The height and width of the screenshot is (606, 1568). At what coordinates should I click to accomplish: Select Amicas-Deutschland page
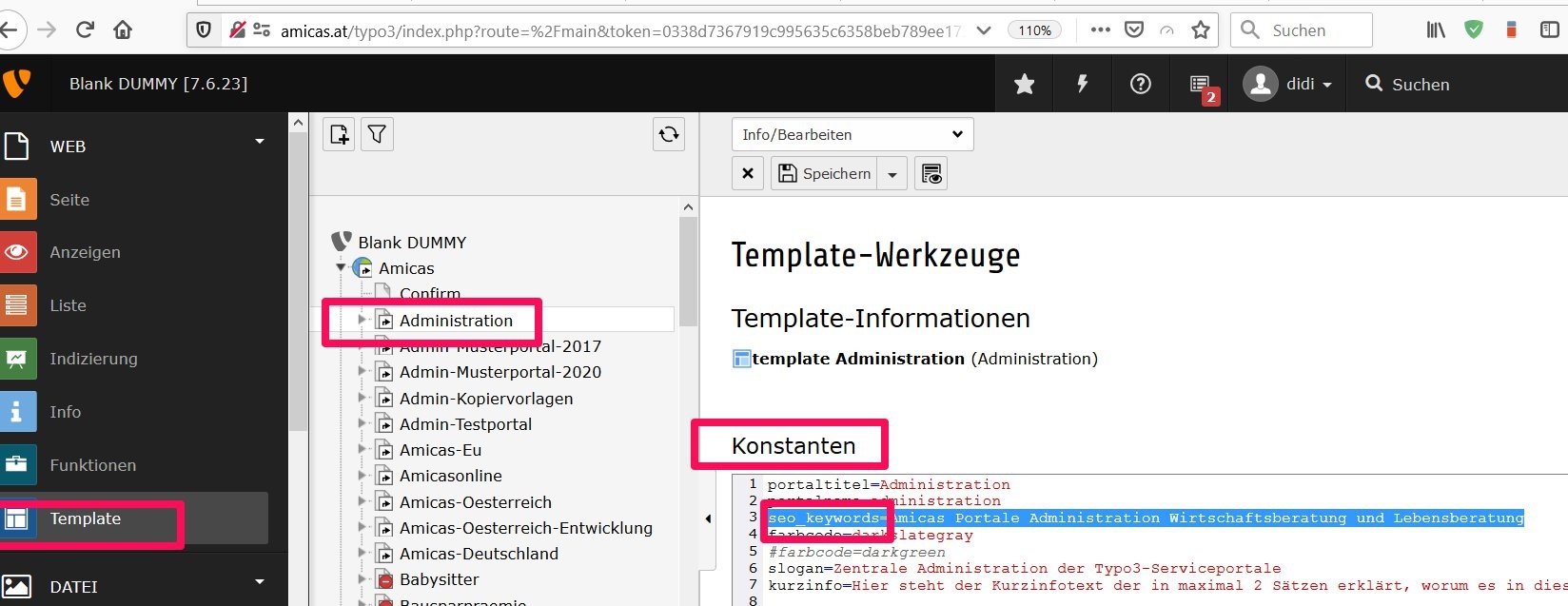[x=479, y=554]
